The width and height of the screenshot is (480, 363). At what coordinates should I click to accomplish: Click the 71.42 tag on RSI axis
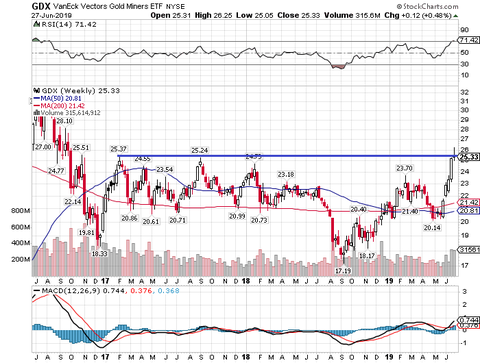click(469, 40)
